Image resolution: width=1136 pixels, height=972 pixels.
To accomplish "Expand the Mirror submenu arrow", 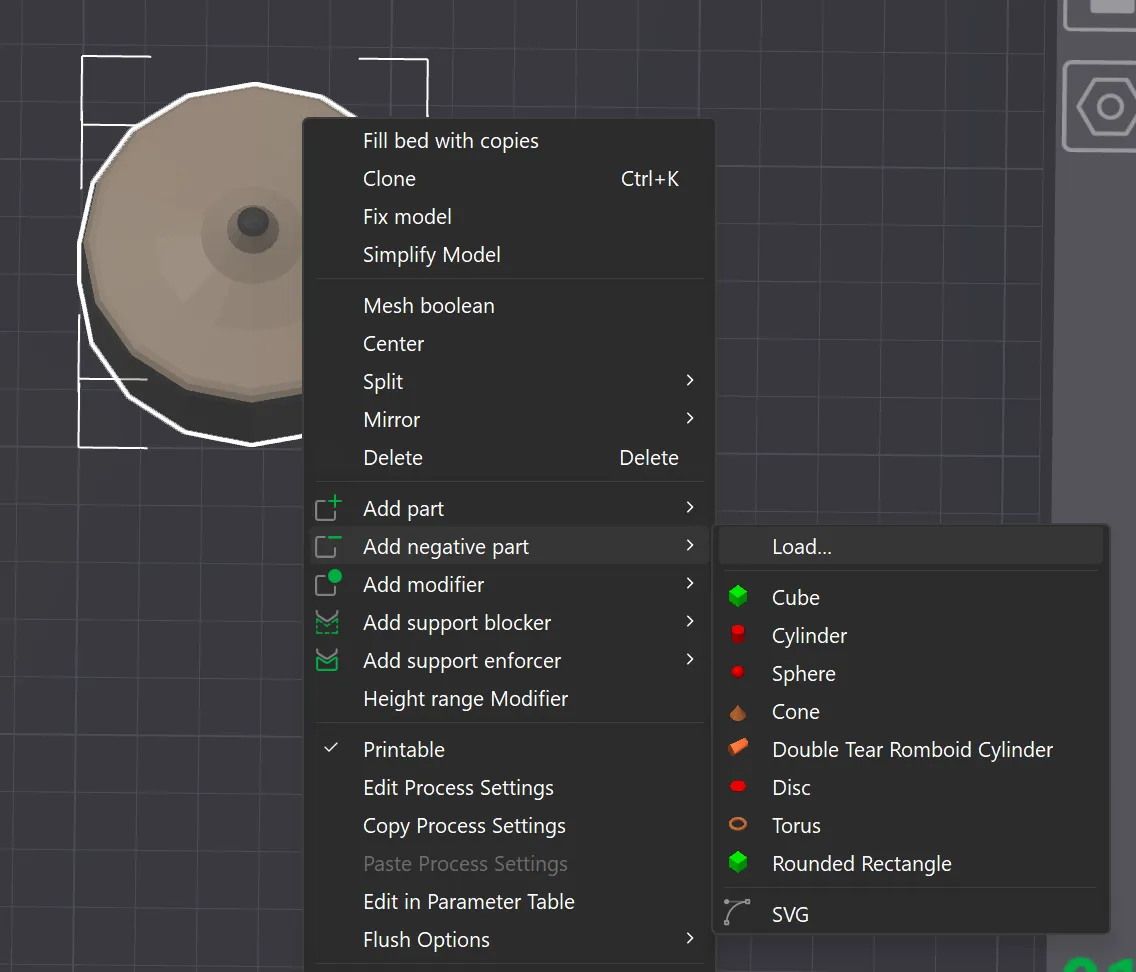I will (690, 419).
